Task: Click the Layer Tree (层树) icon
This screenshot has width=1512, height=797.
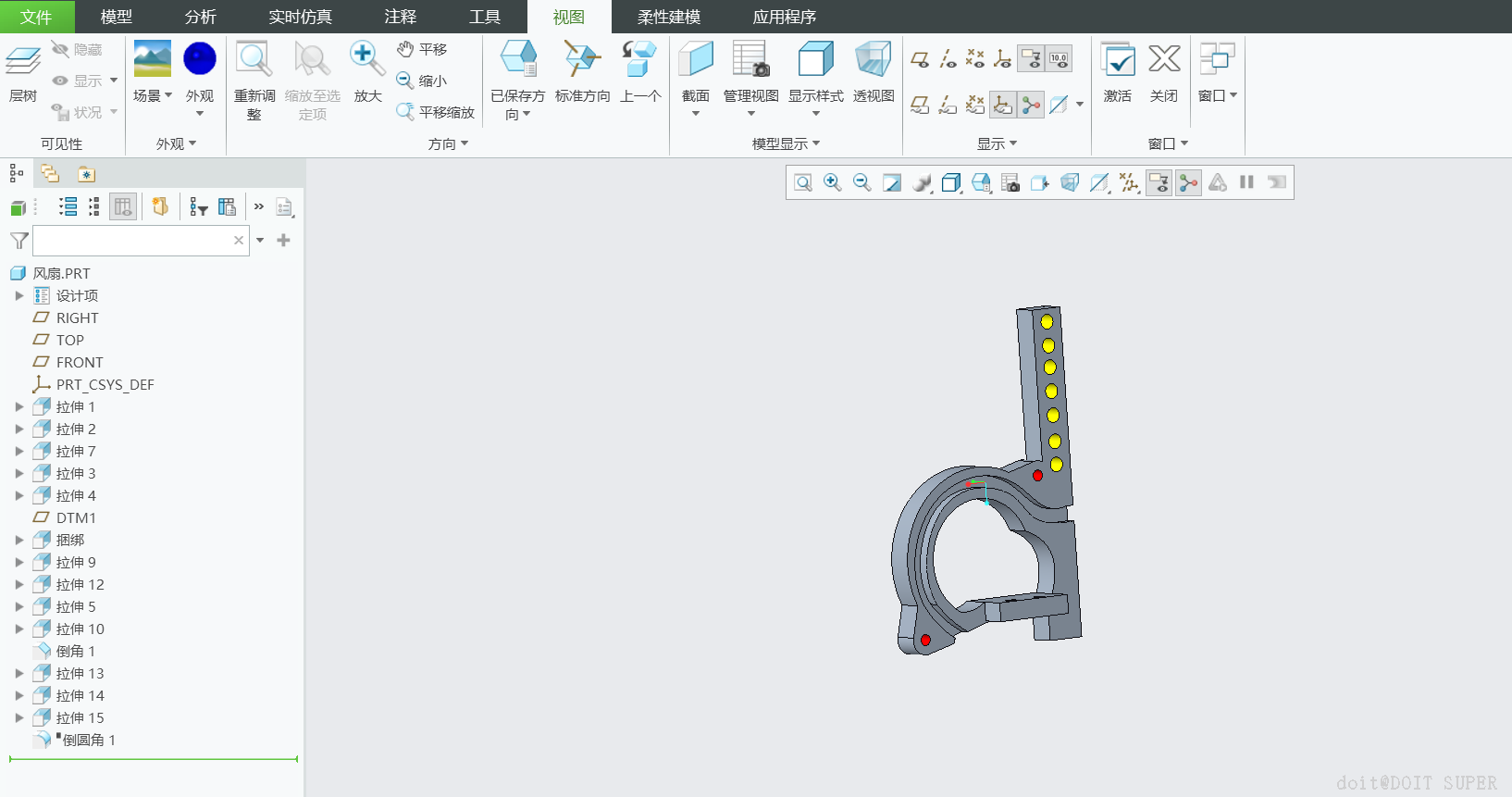Action: 23,60
